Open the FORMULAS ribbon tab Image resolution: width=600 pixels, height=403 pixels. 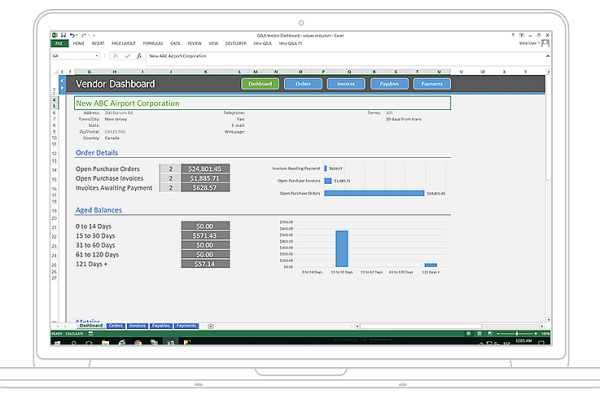153,44
